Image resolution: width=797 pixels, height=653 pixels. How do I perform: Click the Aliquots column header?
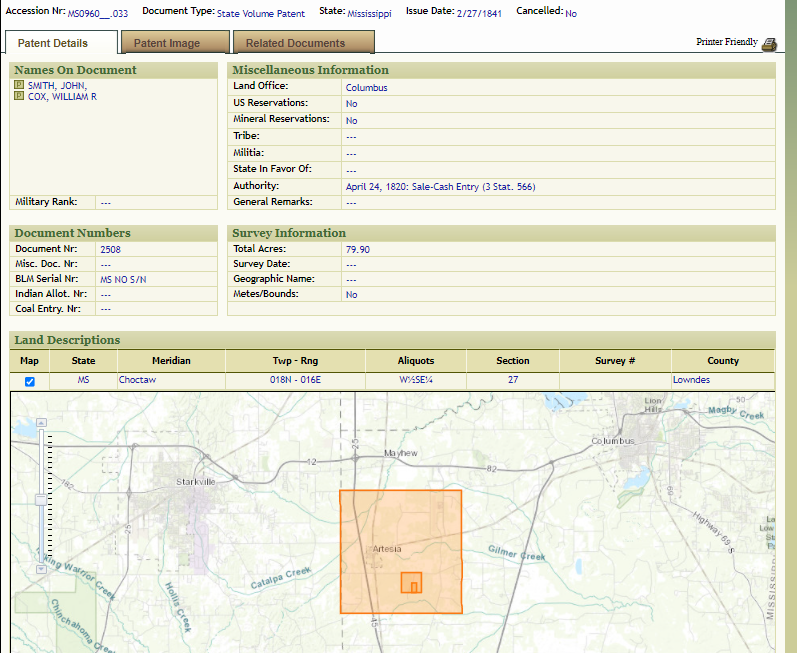415,360
